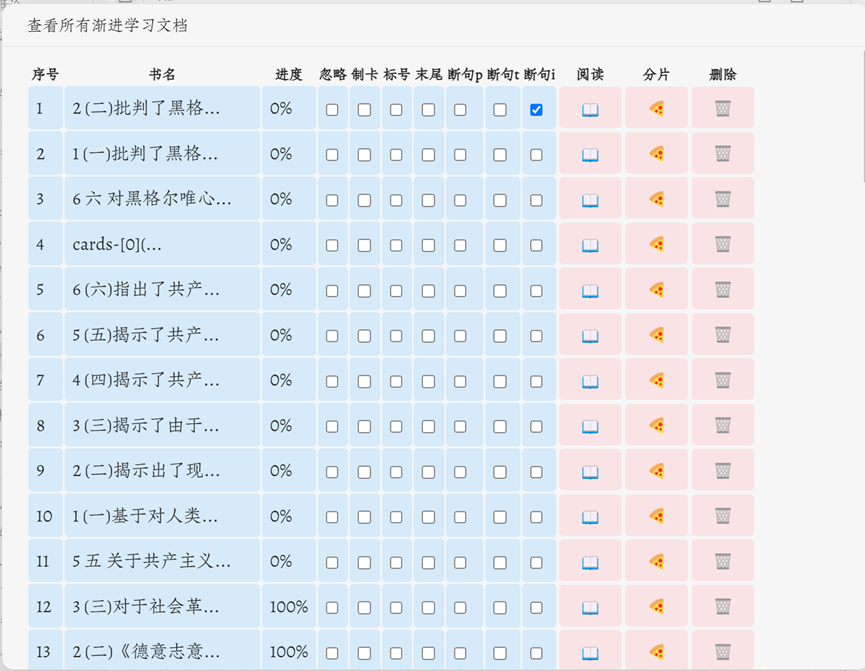Select book name '1 (一)基于对人类…'
This screenshot has width=865, height=671.
pos(162,515)
